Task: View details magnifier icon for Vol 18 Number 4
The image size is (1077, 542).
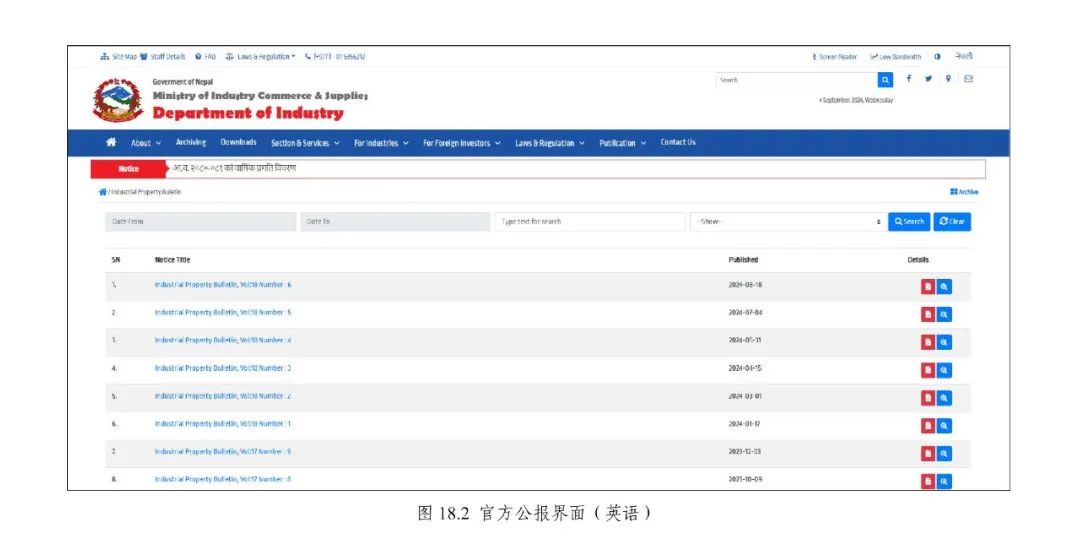Action: click(x=944, y=342)
